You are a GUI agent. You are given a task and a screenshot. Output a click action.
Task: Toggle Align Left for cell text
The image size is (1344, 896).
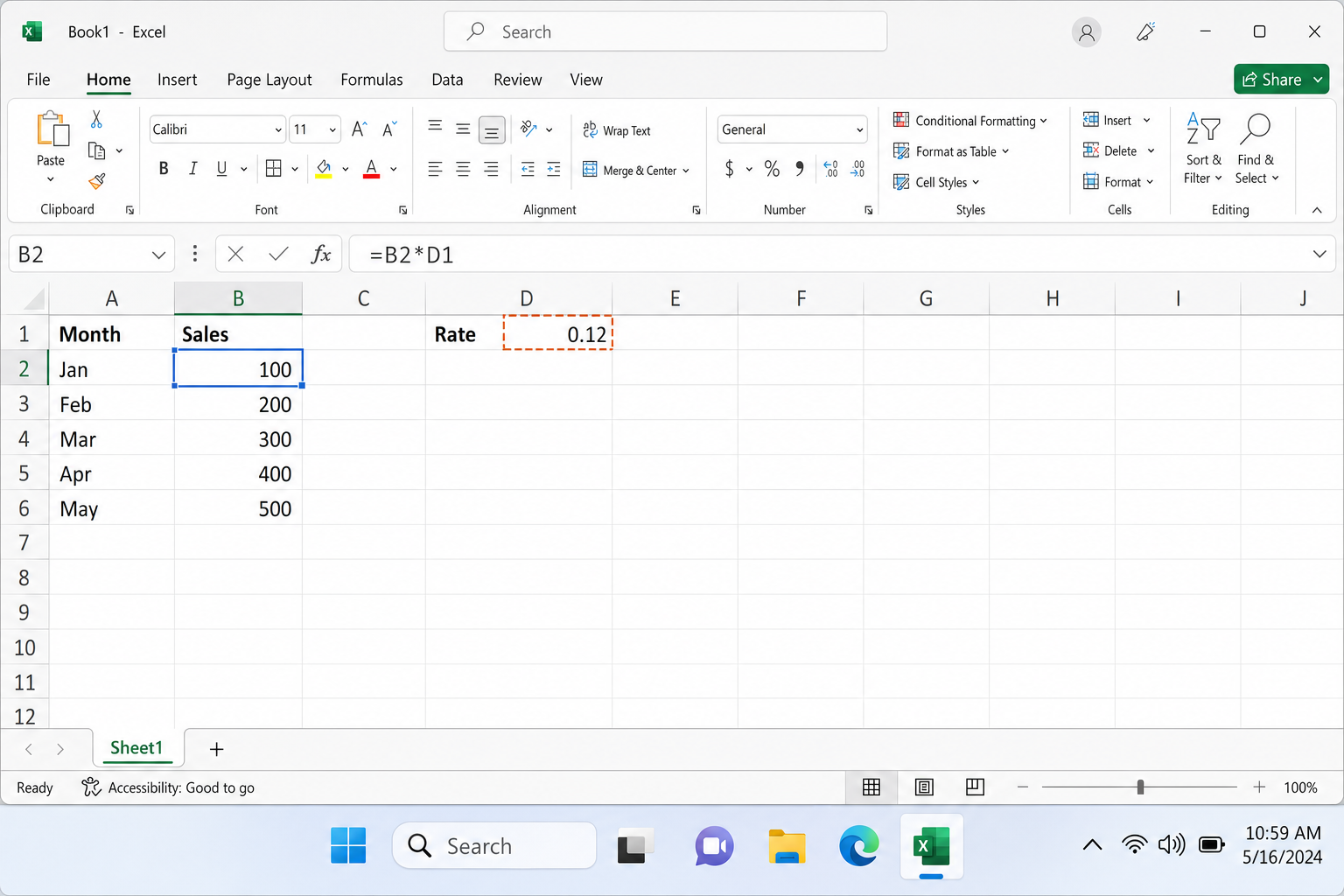pos(435,169)
